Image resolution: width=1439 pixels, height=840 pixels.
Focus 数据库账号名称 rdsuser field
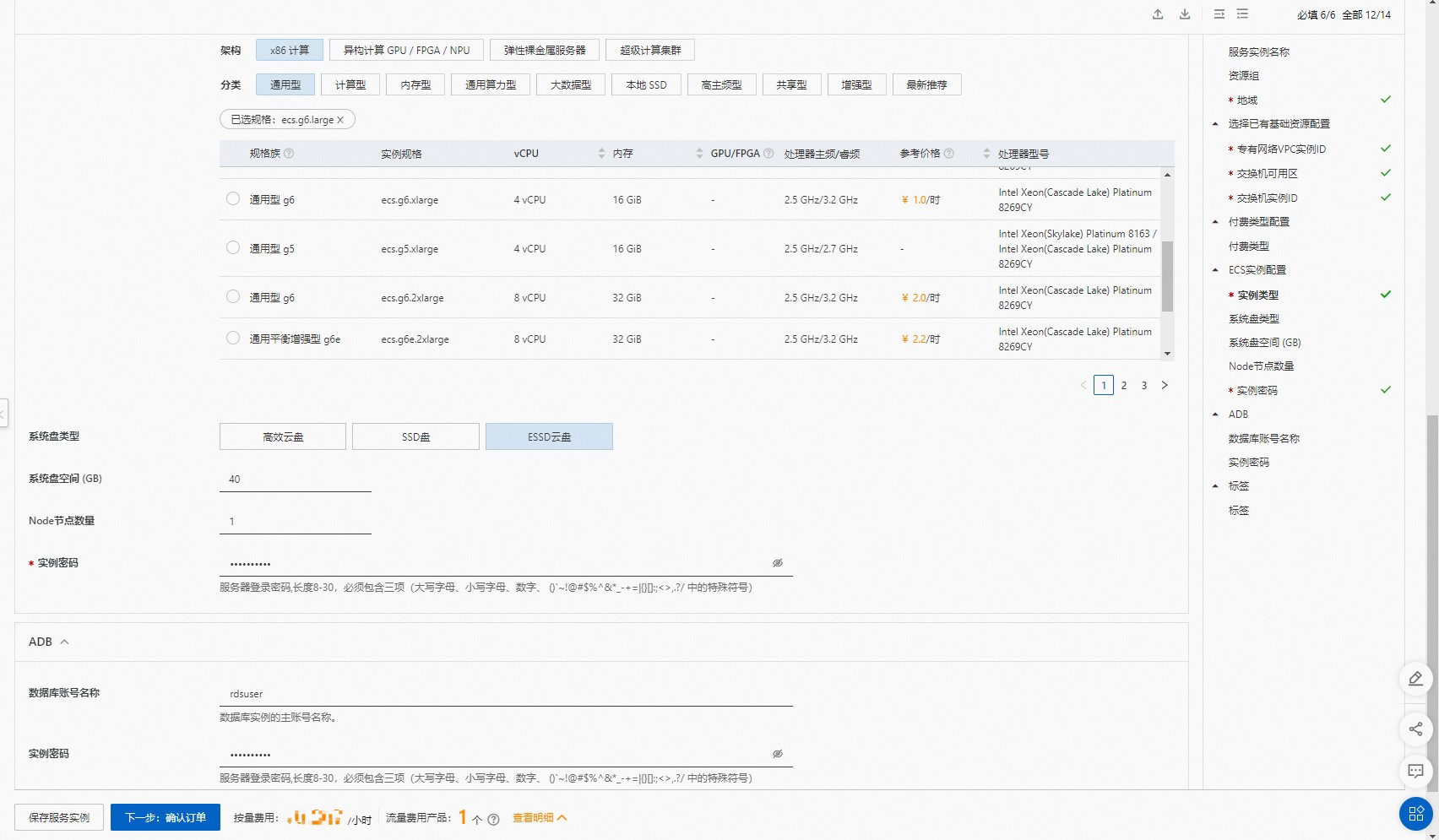(506, 694)
